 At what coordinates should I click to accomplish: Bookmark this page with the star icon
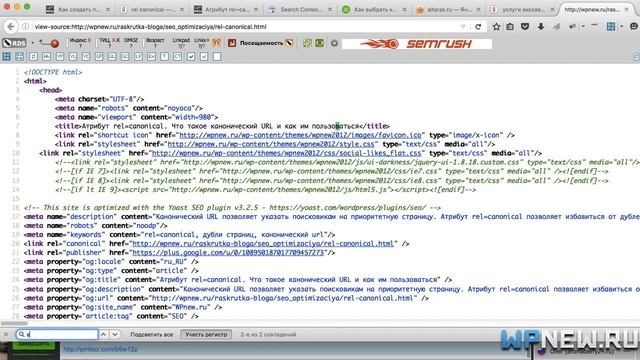pos(496,27)
